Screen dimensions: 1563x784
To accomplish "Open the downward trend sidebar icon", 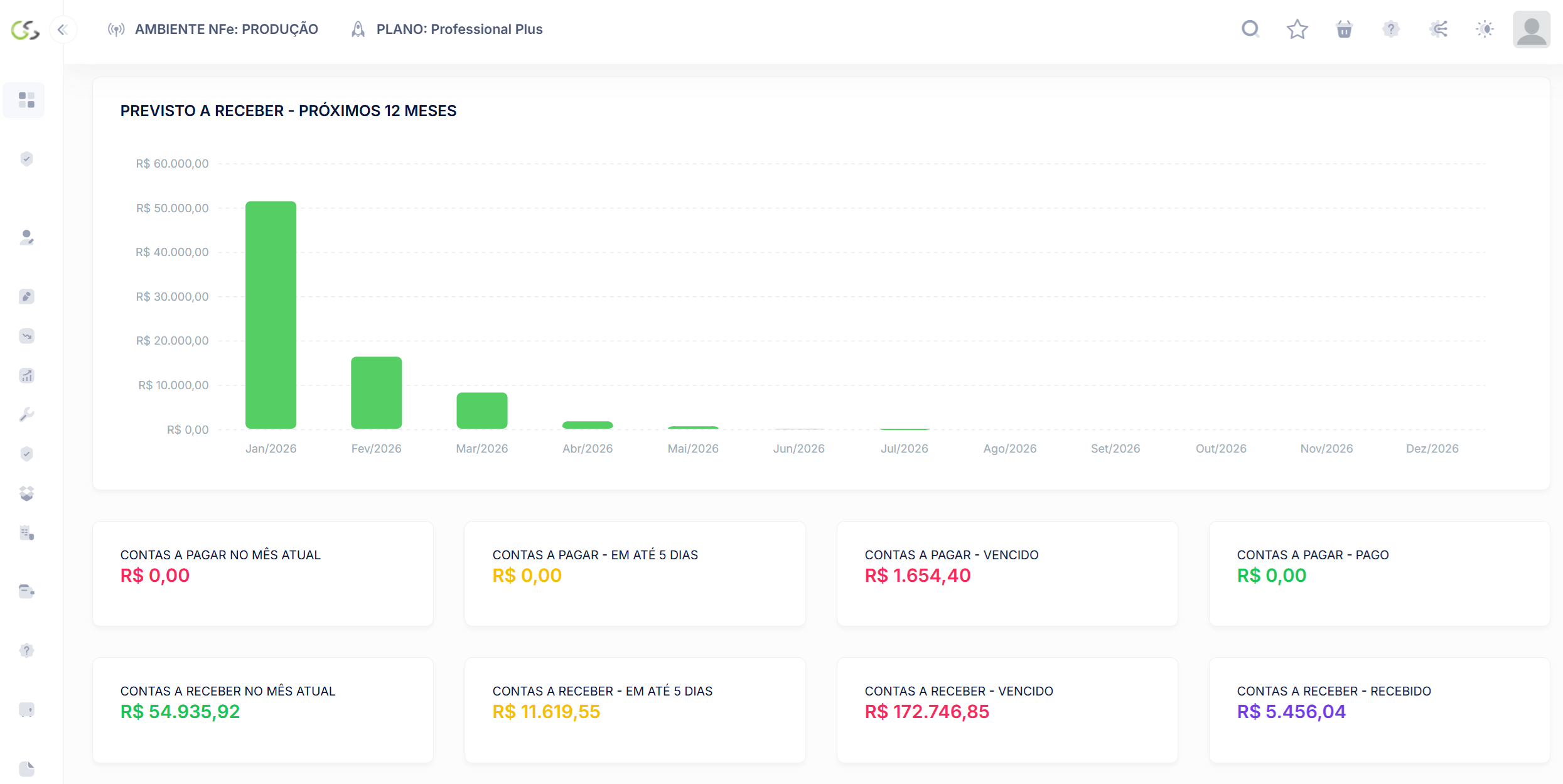I will point(26,336).
